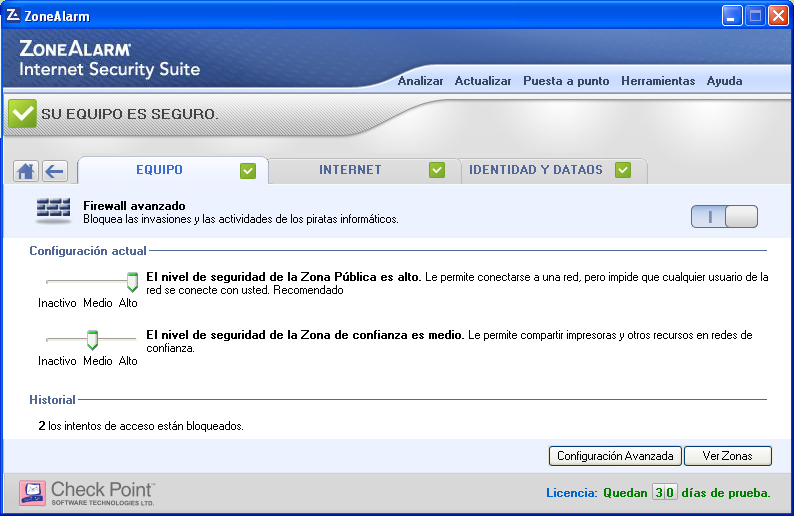Screen dimensions: 794x516
Task: Minimize the ZoneAlarm window
Action: 731,16
